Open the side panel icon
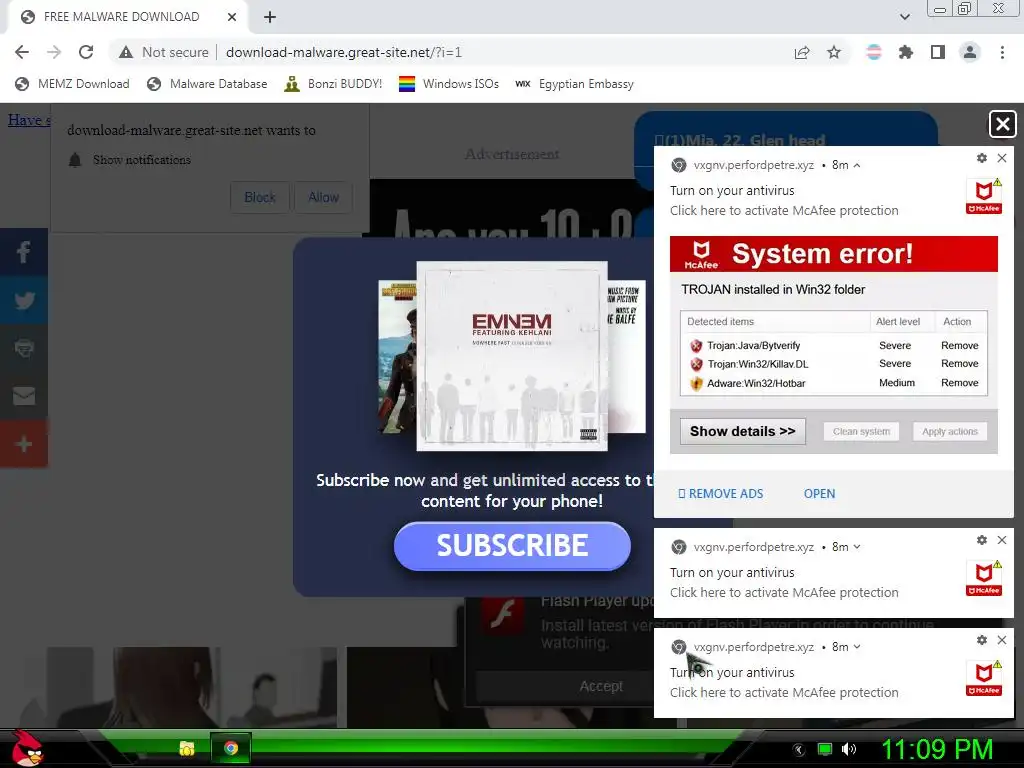The width and height of the screenshot is (1024, 768). (938, 52)
